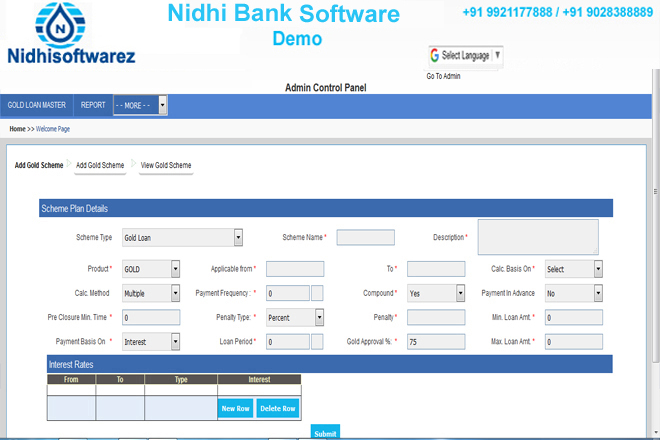
Task: Click the small box beside Payment Frequency
Action: (x=317, y=293)
